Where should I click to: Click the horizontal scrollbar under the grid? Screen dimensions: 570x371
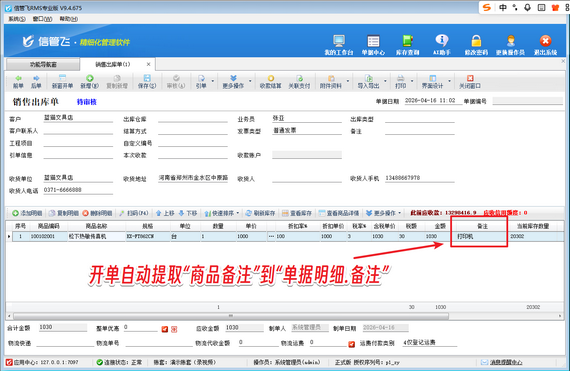[231, 316]
